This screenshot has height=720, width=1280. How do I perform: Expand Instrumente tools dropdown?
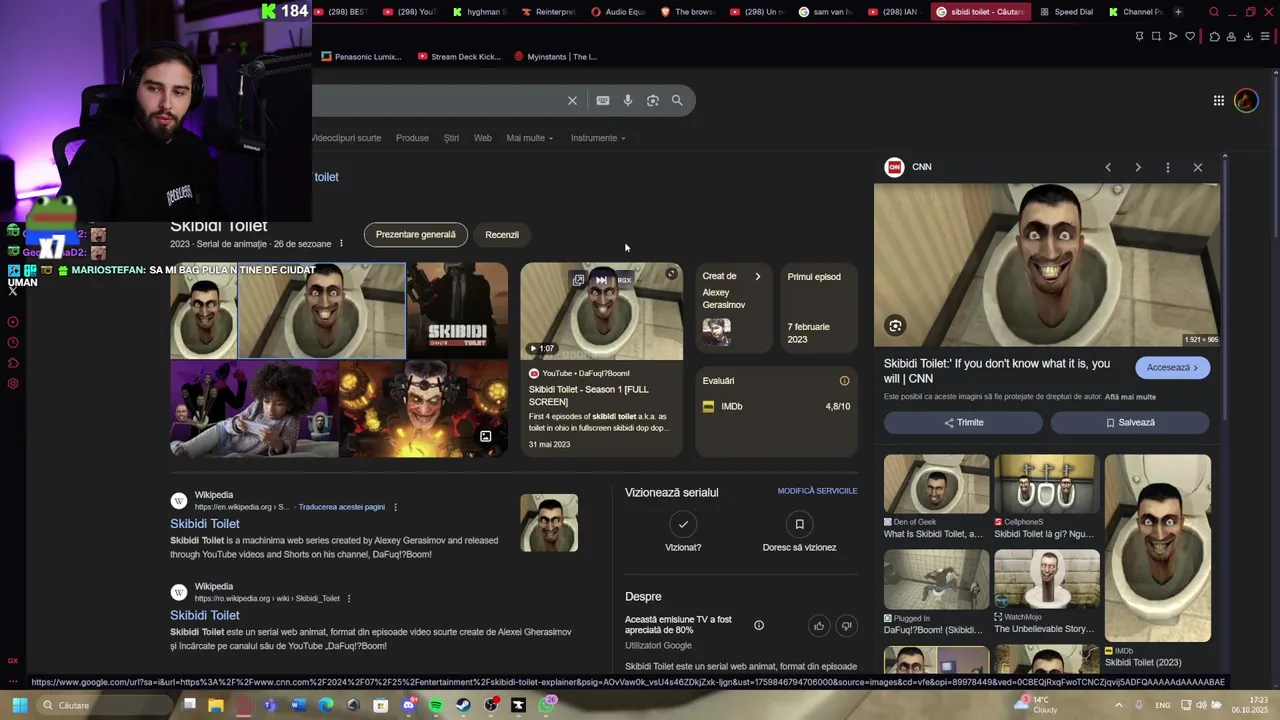pos(598,138)
